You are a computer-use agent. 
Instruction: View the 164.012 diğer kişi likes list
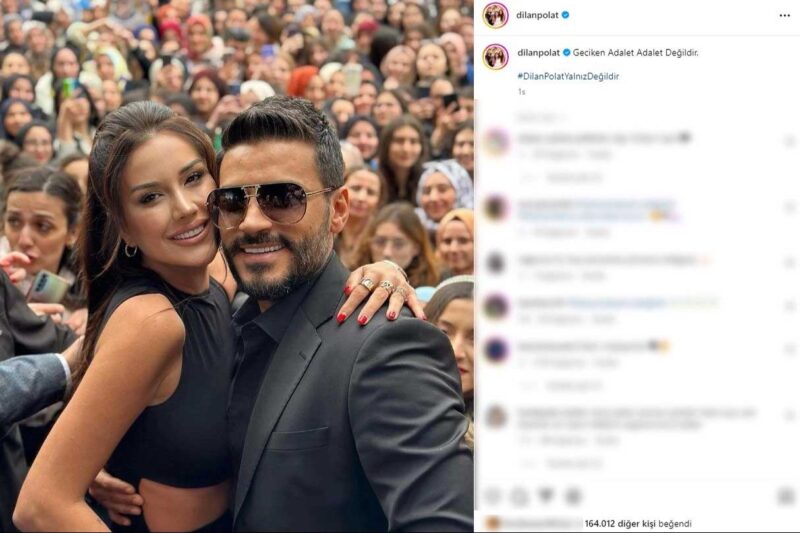tap(638, 524)
